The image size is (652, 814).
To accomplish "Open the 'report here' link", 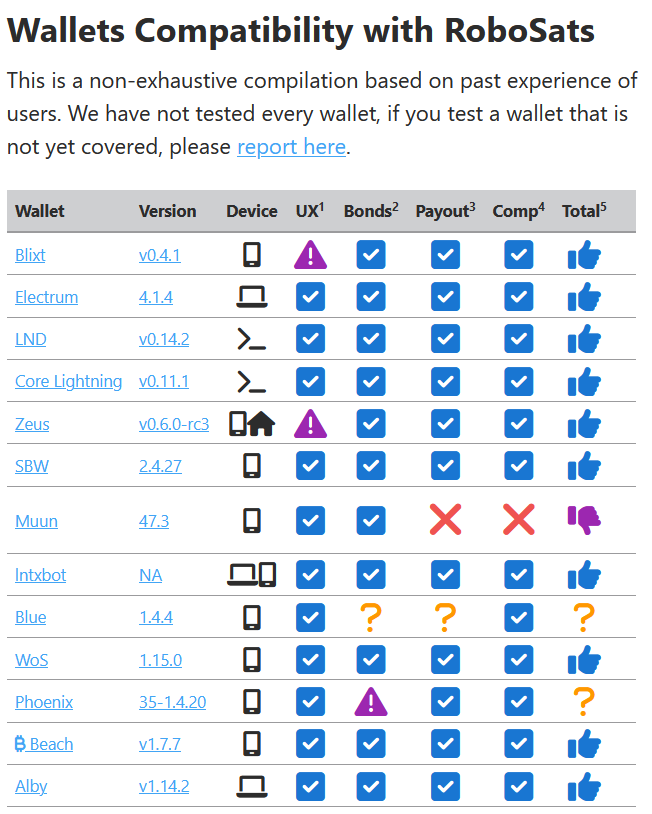I will click(291, 147).
